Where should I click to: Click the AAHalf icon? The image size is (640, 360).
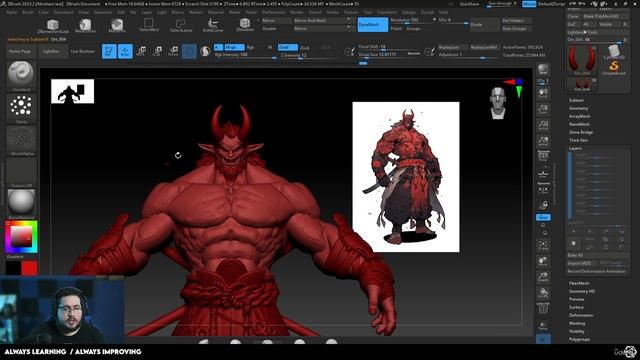(x=543, y=141)
